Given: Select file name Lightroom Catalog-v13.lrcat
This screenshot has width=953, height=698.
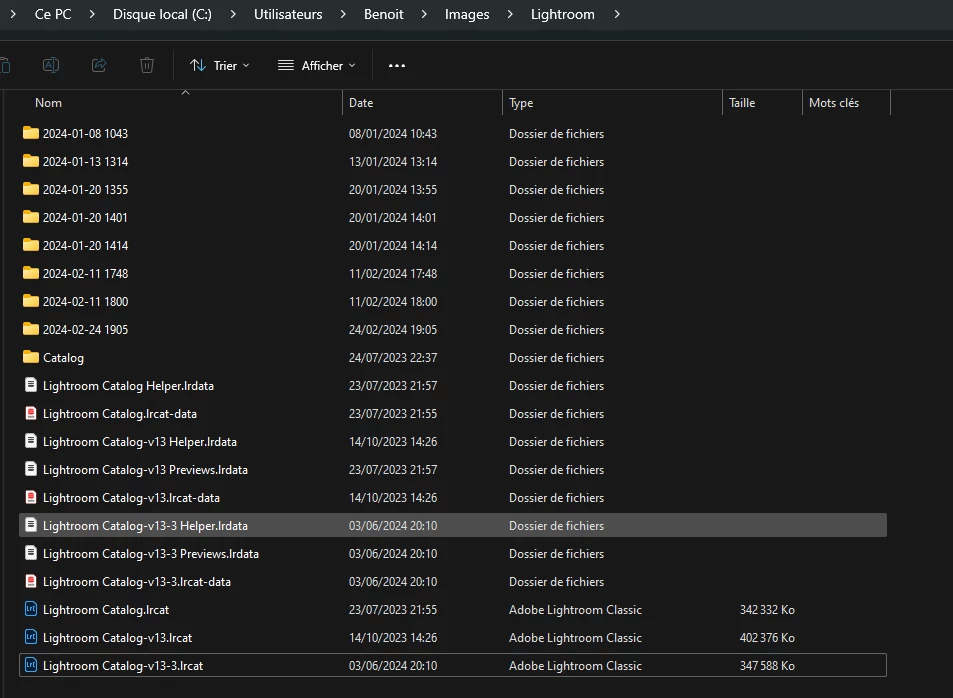Looking at the screenshot, I should 117,638.
